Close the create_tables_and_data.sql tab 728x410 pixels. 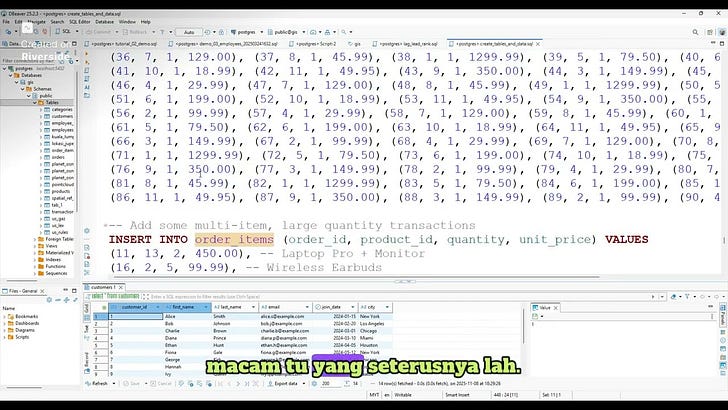pos(538,44)
